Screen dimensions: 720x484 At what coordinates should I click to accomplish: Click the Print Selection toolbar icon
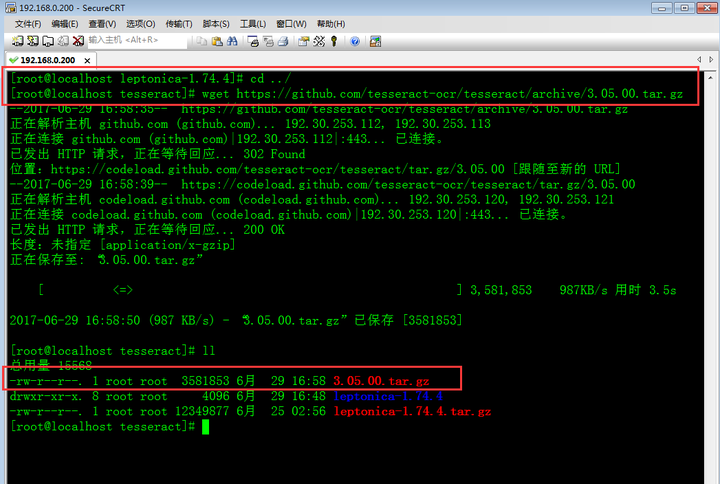(268, 41)
